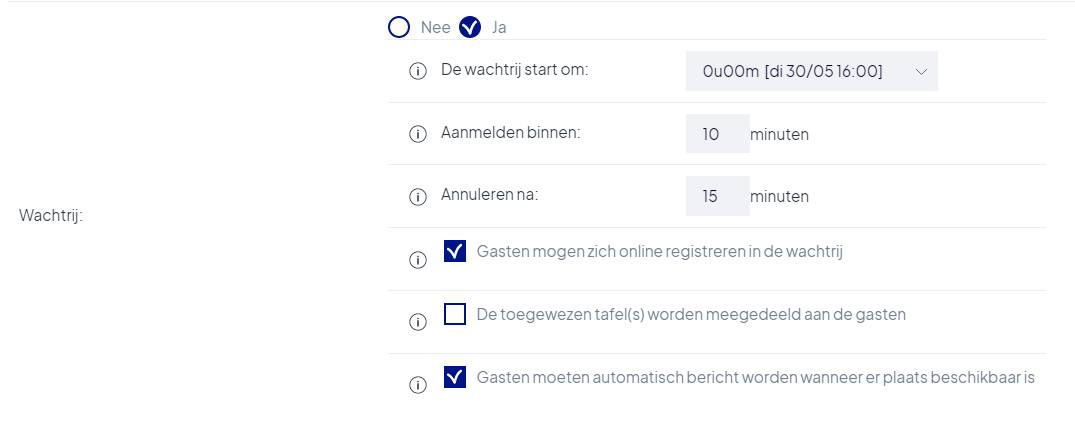Image resolution: width=1075 pixels, height=423 pixels.
Task: Open the wachtrij start time dropdown
Action: tap(812, 71)
